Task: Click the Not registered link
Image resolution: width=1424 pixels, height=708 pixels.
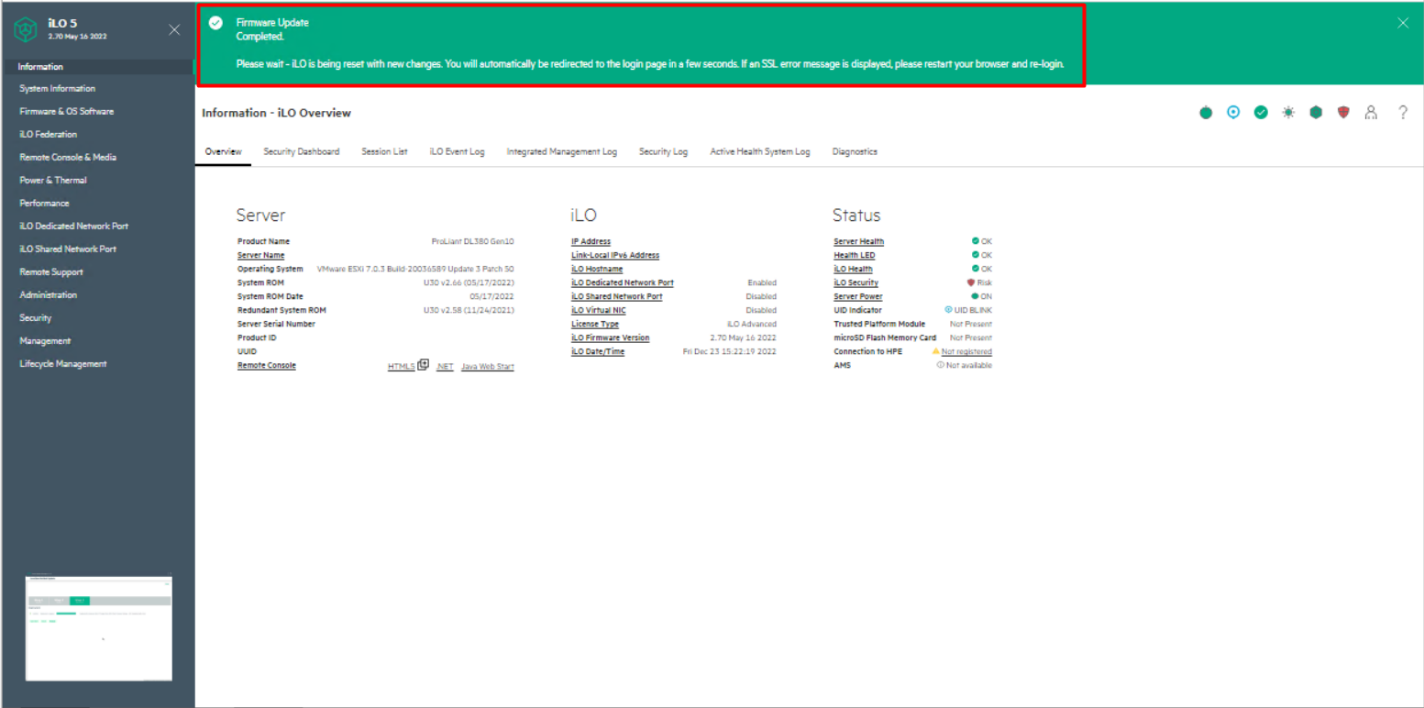Action: coord(967,352)
